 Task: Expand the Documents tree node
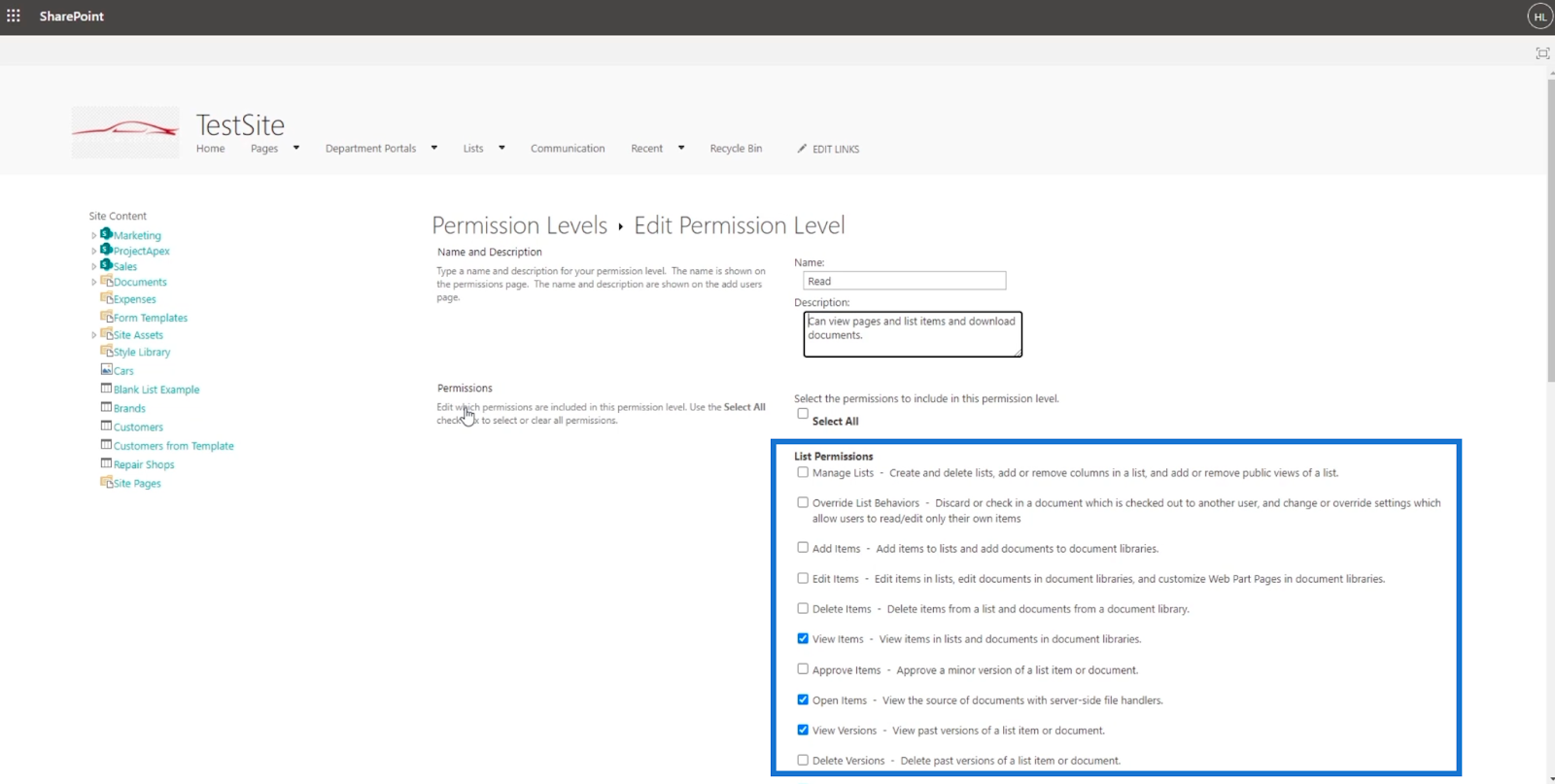click(x=94, y=283)
